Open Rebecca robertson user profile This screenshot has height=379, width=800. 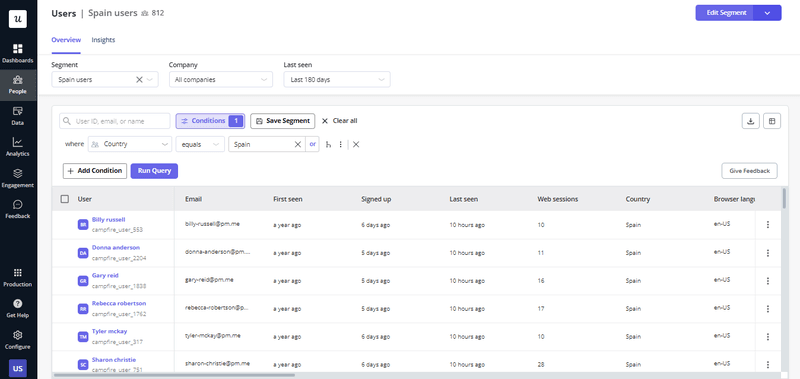click(119, 304)
